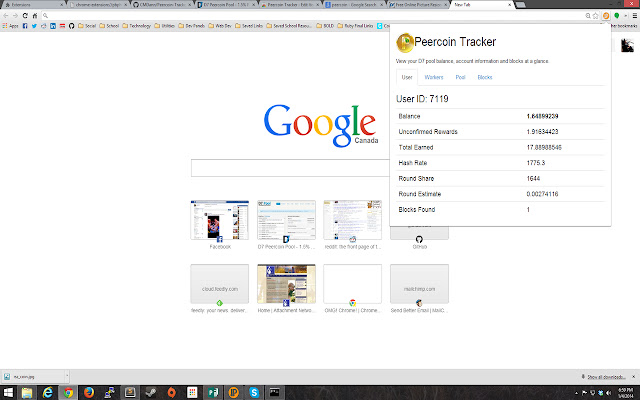Image resolution: width=640 pixels, height=400 pixels.
Task: Open the School bookmarks folder
Action: [109, 26]
